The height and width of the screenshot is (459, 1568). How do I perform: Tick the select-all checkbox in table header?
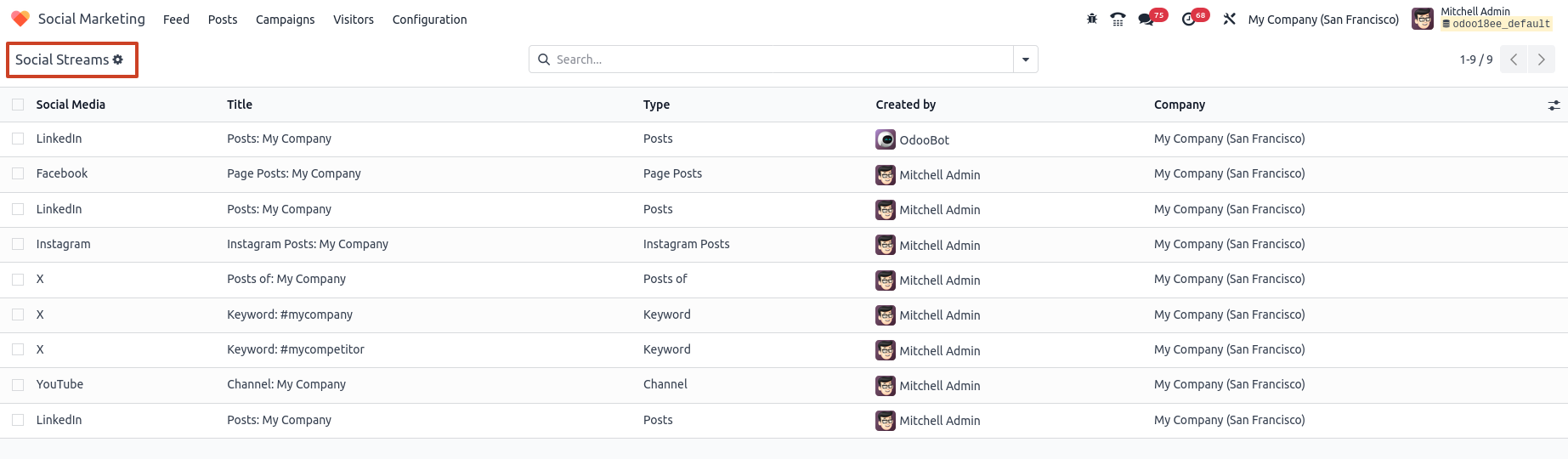[x=18, y=105]
